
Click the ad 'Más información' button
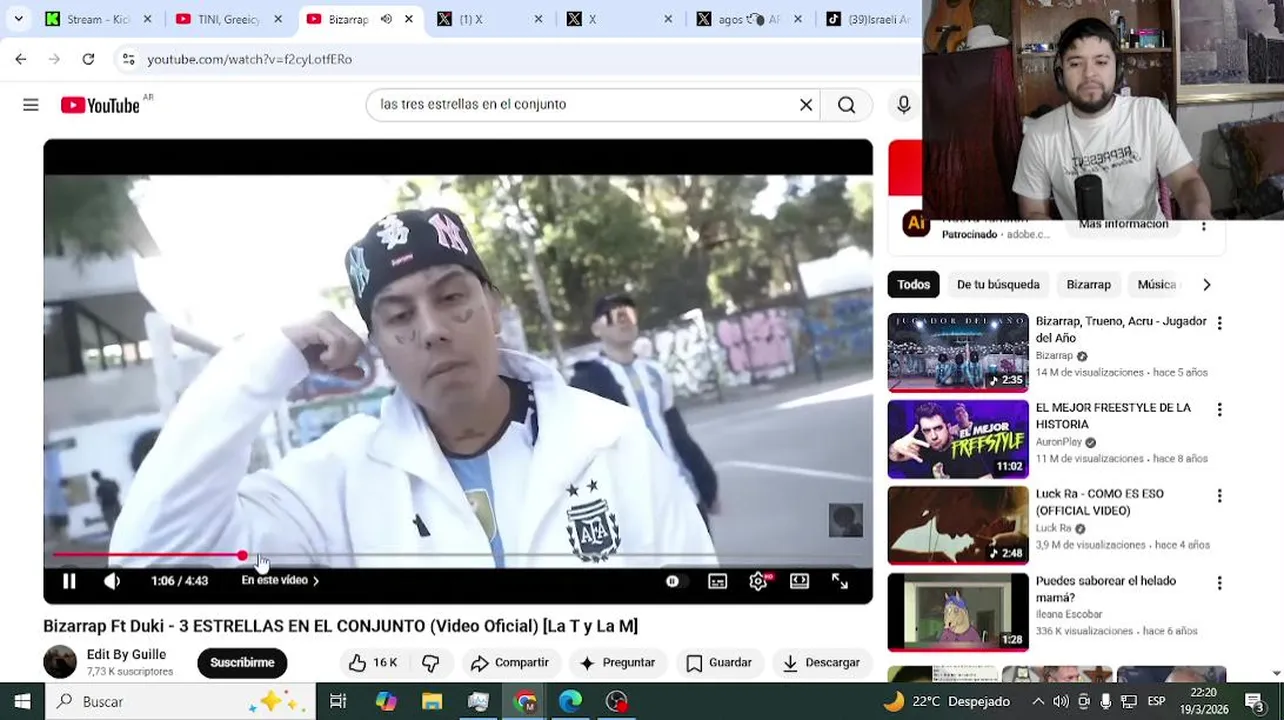[1123, 224]
